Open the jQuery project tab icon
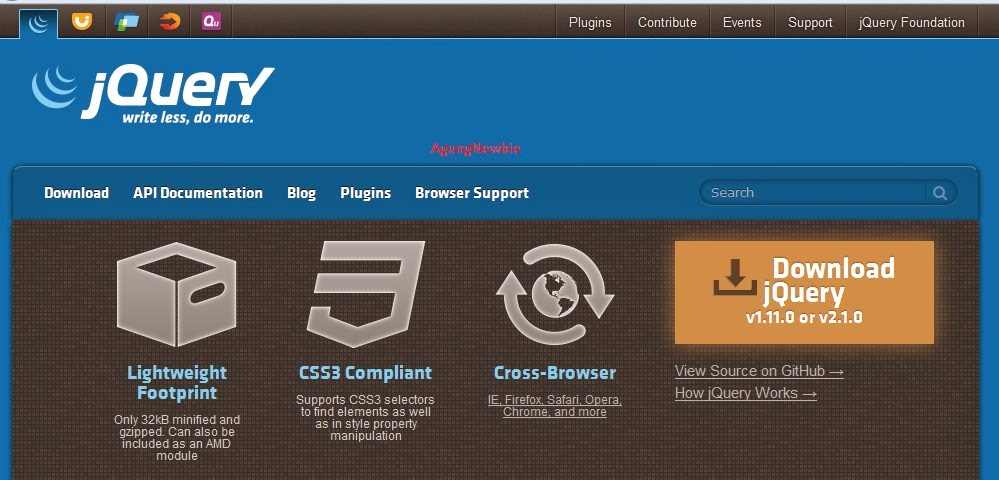This screenshot has width=999, height=480. pyautogui.click(x=39, y=24)
